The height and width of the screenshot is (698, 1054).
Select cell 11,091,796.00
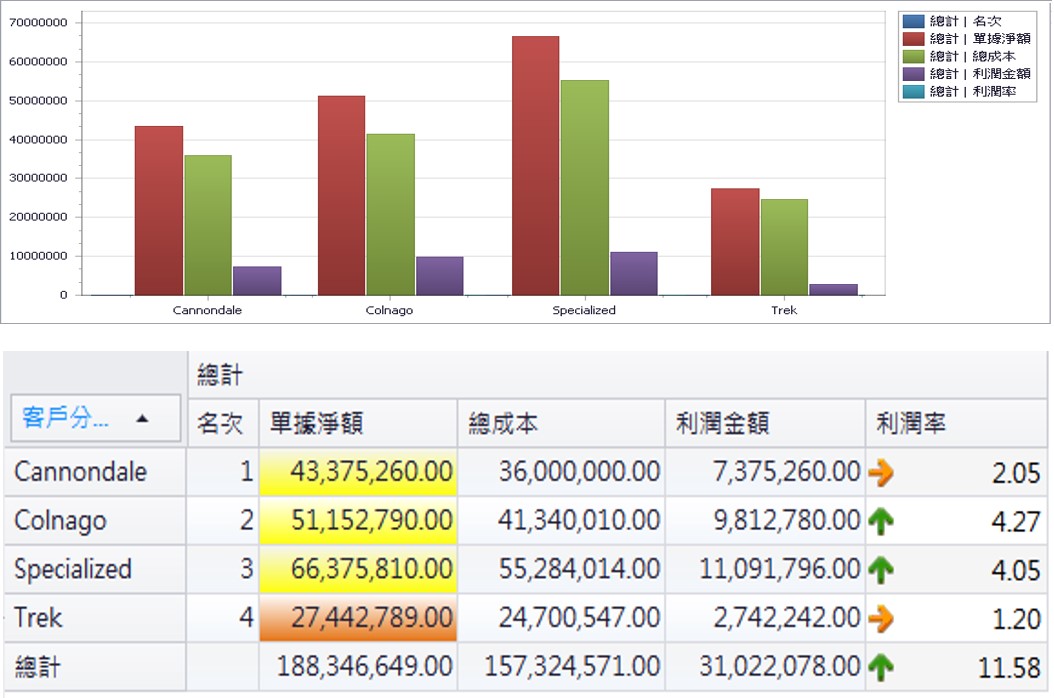click(x=765, y=570)
